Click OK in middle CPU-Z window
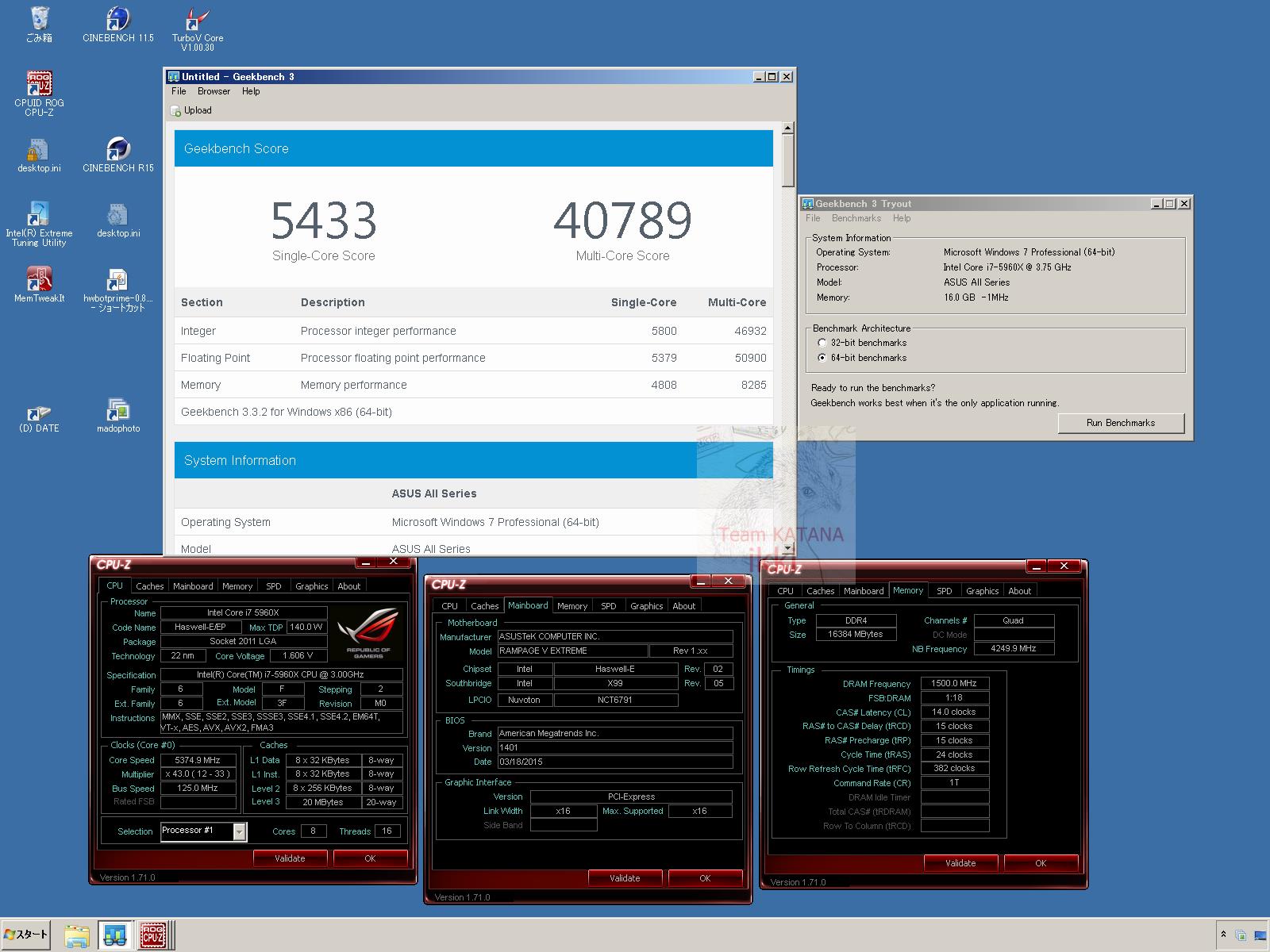 (x=705, y=878)
